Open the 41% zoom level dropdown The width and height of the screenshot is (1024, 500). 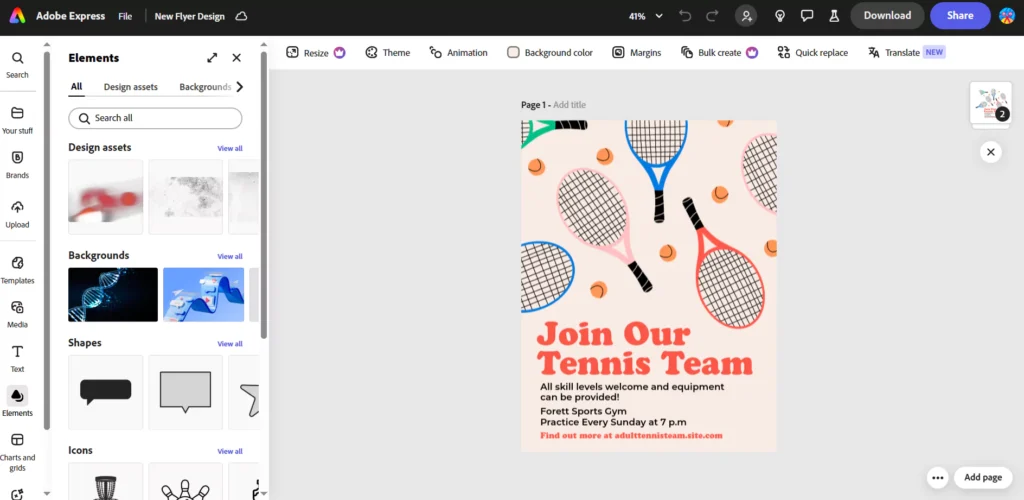coord(644,16)
